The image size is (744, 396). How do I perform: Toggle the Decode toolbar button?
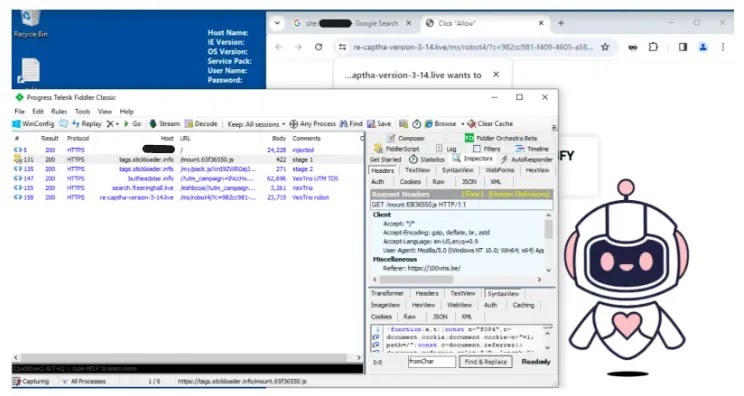[x=201, y=124]
